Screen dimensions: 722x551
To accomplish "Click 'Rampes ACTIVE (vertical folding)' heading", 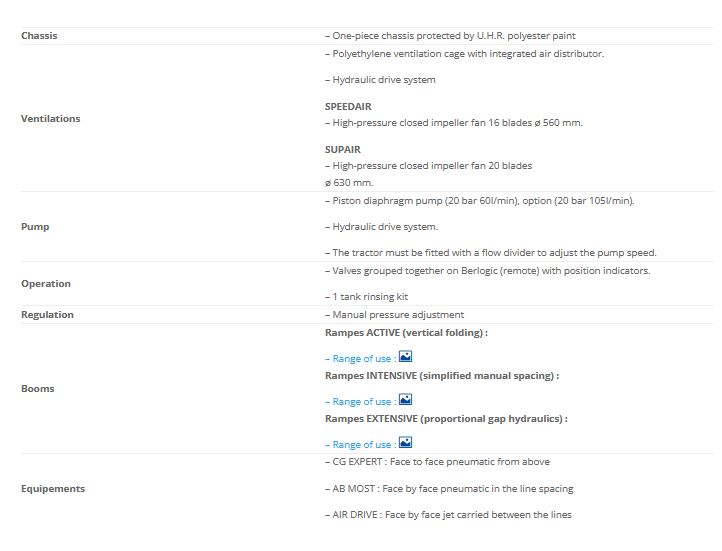I will point(406,332).
